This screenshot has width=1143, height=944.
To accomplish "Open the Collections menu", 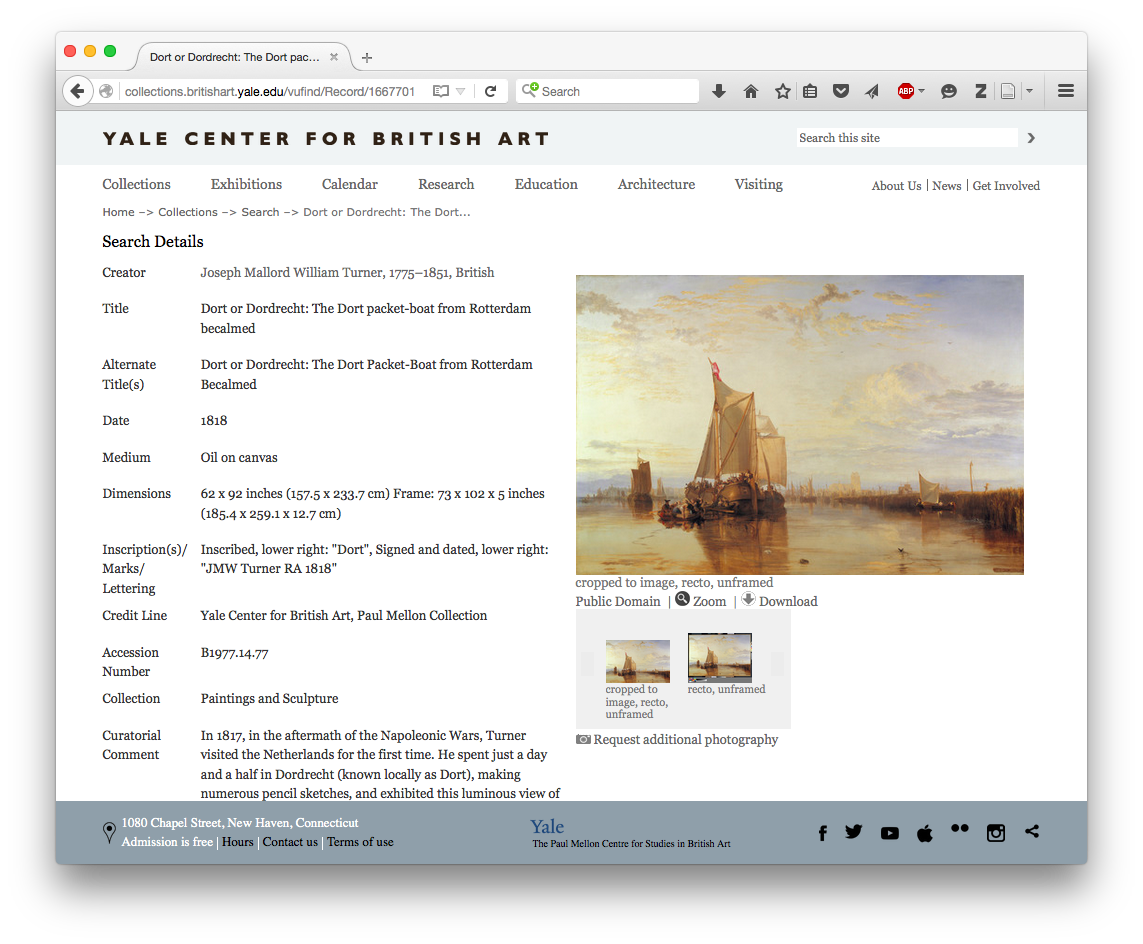I will click(136, 184).
